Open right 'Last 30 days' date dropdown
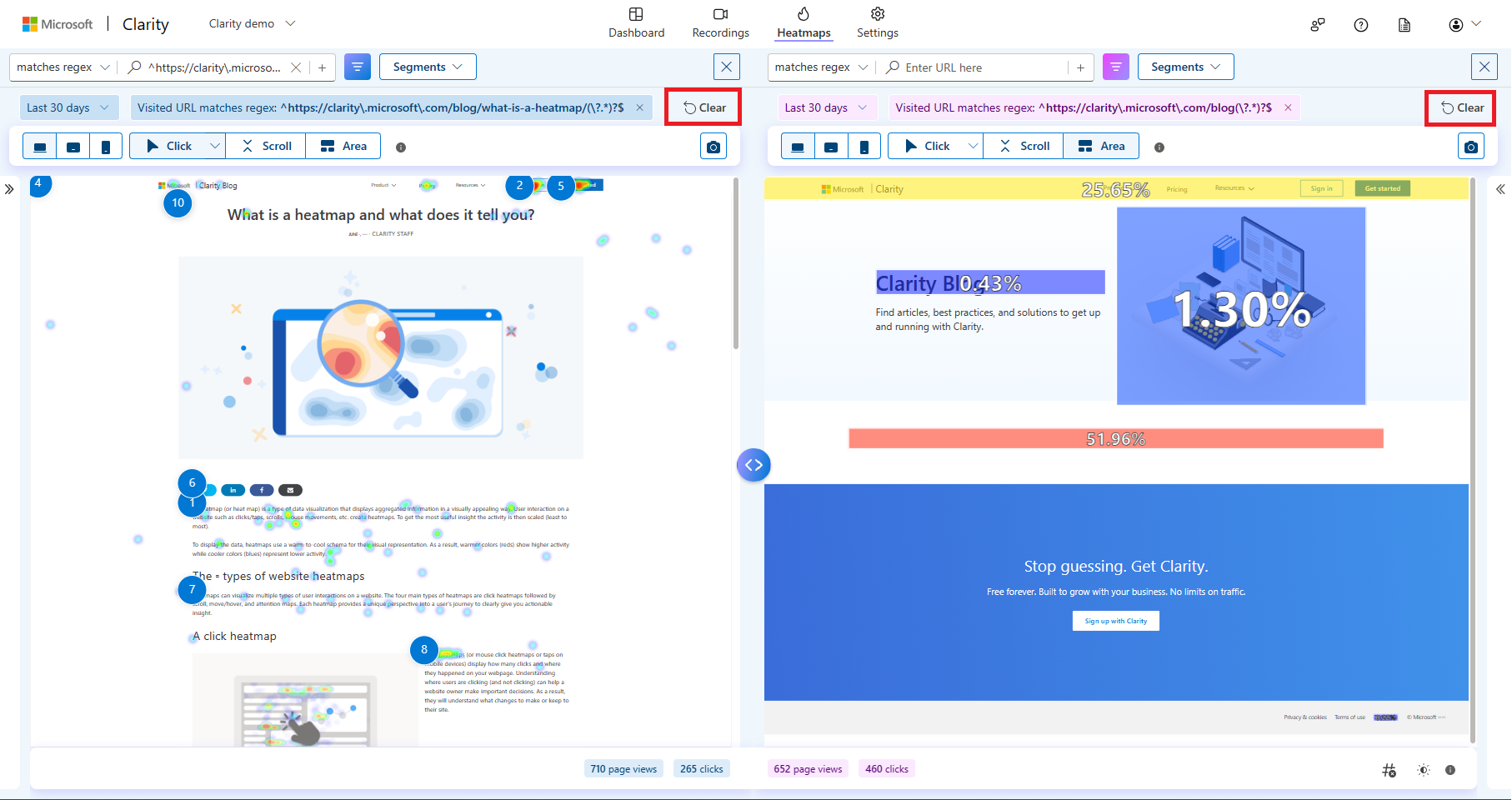This screenshot has height=800, width=1512. click(x=826, y=107)
